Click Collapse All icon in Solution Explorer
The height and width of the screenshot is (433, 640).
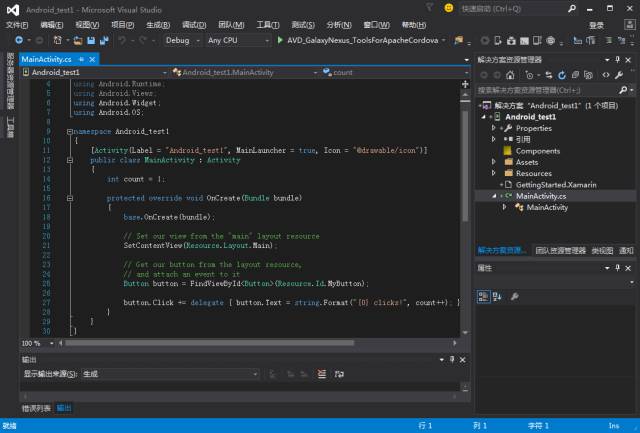[x=575, y=75]
